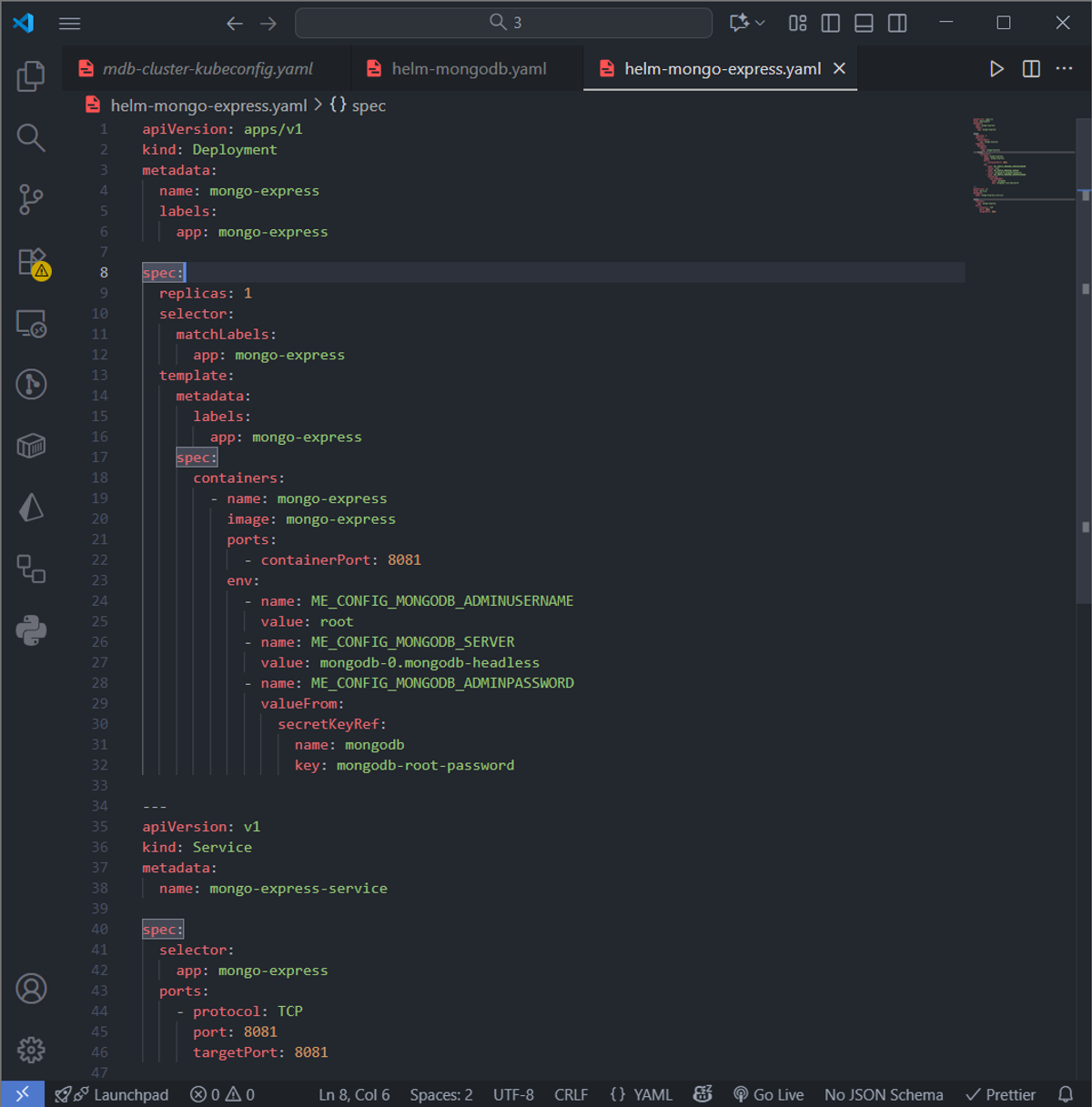The height and width of the screenshot is (1107, 1092).
Task: Open the Manage gear menu
Action: point(31,1050)
